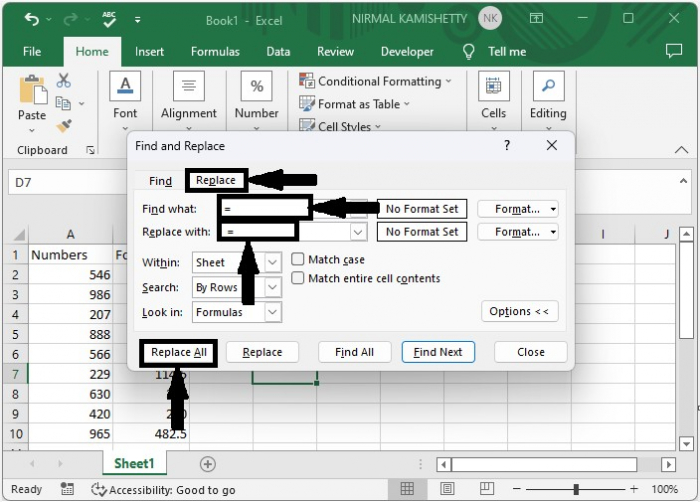Open the Font group icon

125,86
